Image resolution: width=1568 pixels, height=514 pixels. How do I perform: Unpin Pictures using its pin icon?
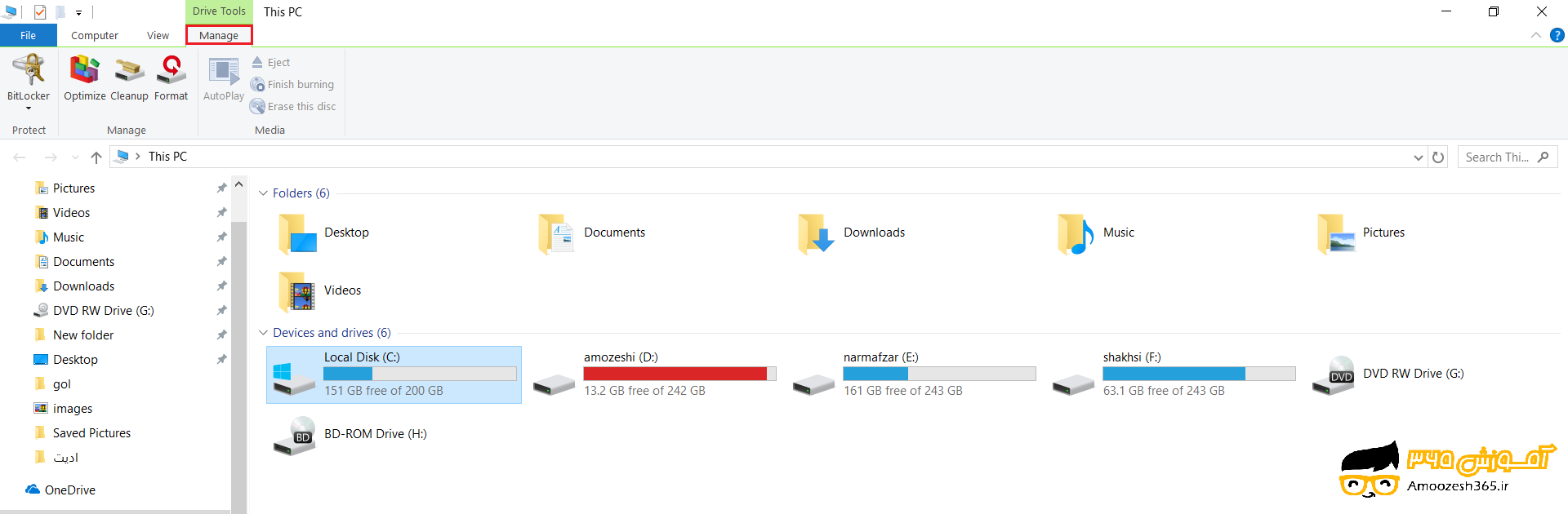point(221,188)
